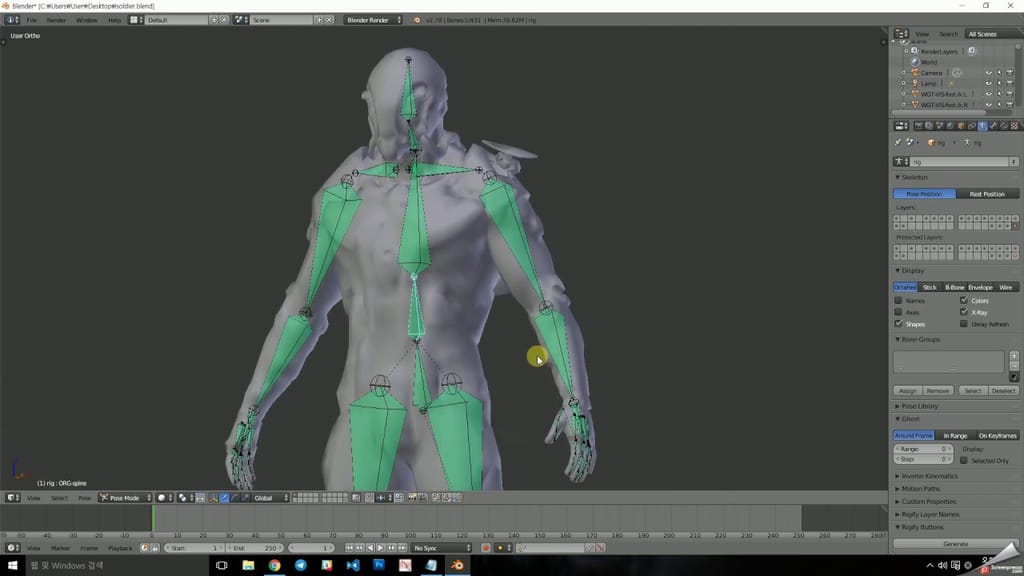Image resolution: width=1024 pixels, height=576 pixels.
Task: Click the Render tab camera icon in Properties
Action: [919, 126]
